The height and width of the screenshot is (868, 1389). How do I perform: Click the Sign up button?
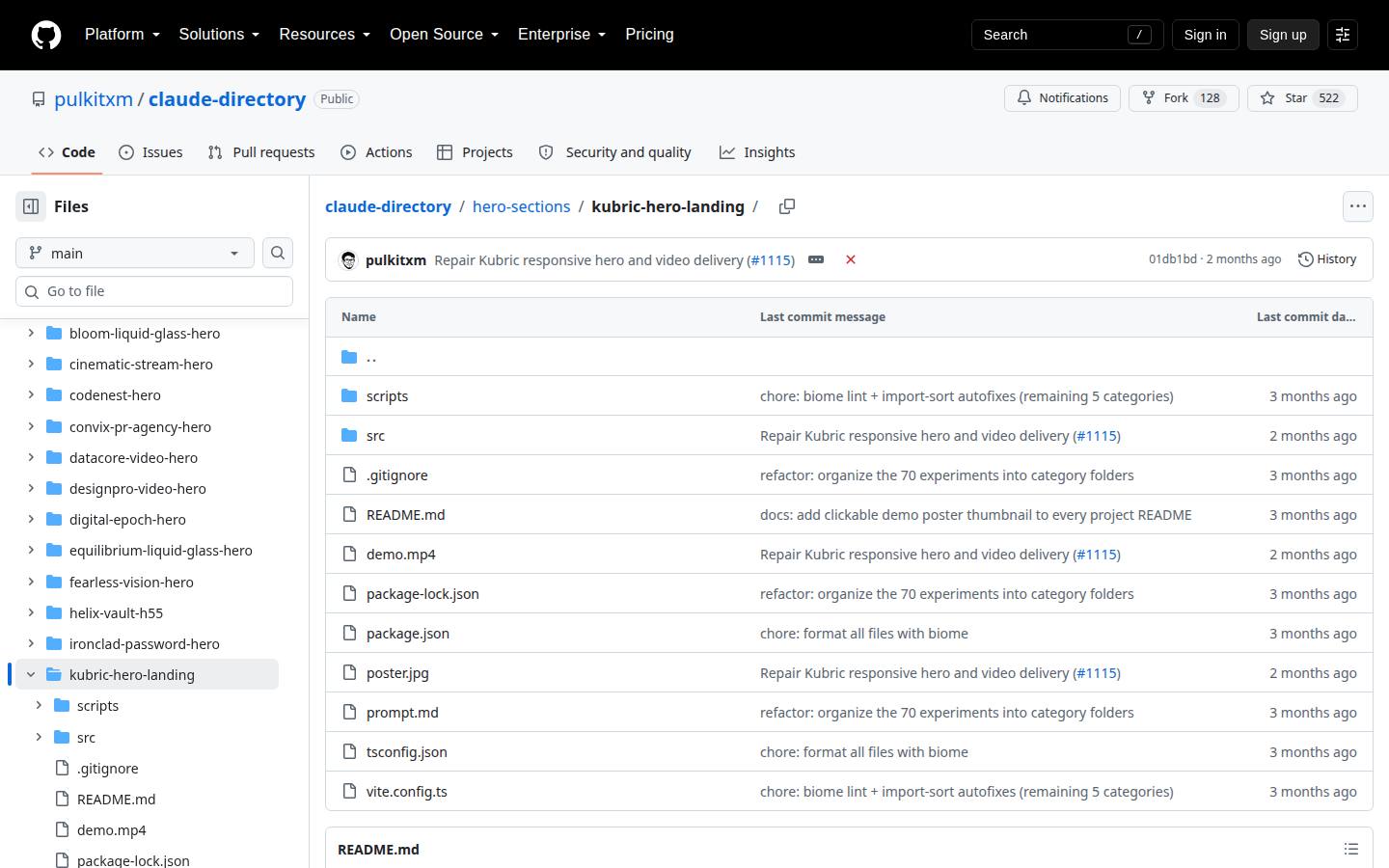(x=1283, y=35)
